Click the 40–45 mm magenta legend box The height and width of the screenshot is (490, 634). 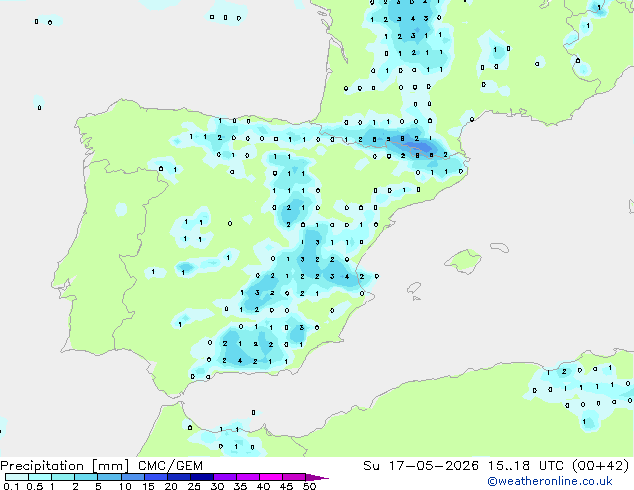pyautogui.click(x=271, y=477)
